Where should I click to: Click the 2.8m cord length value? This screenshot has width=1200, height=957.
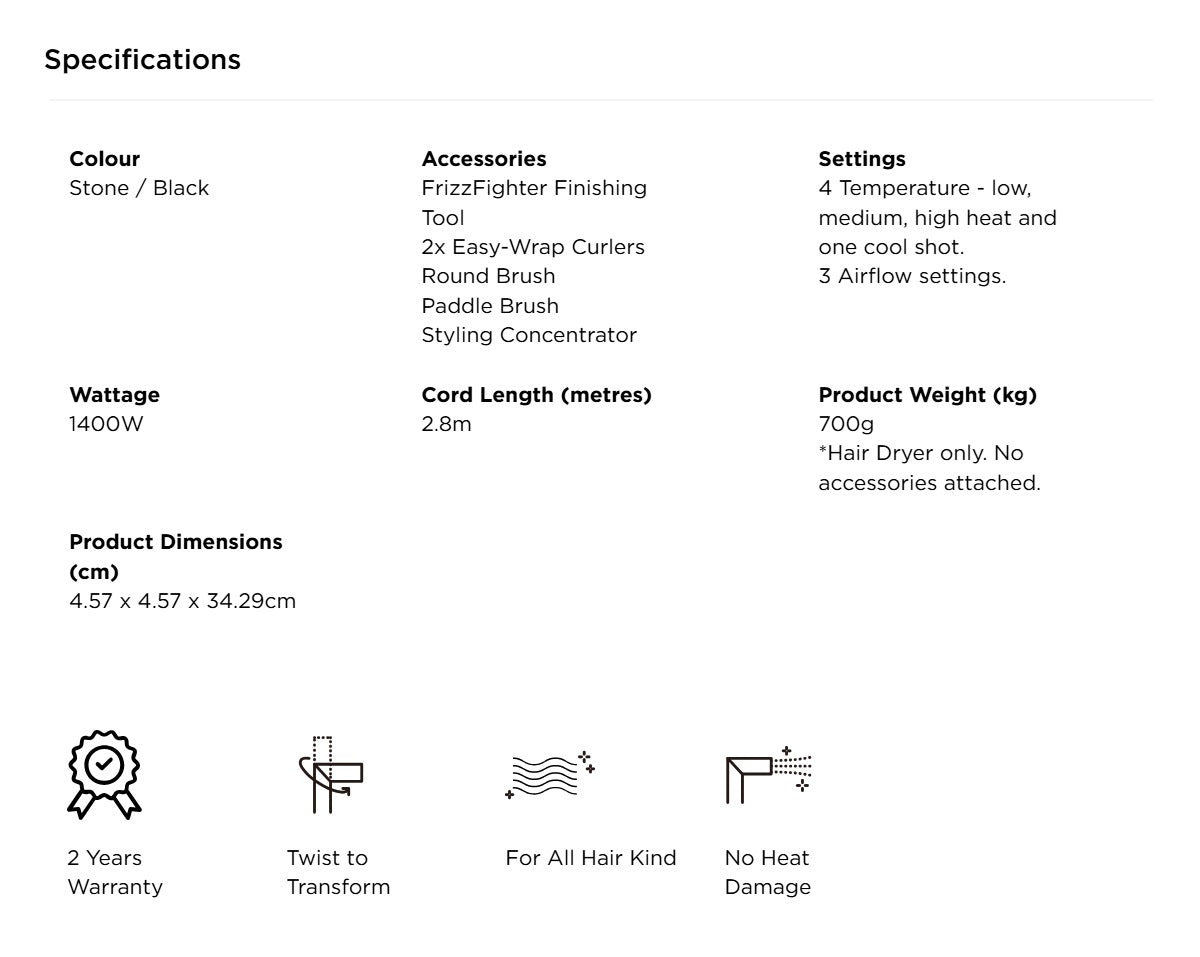(446, 424)
